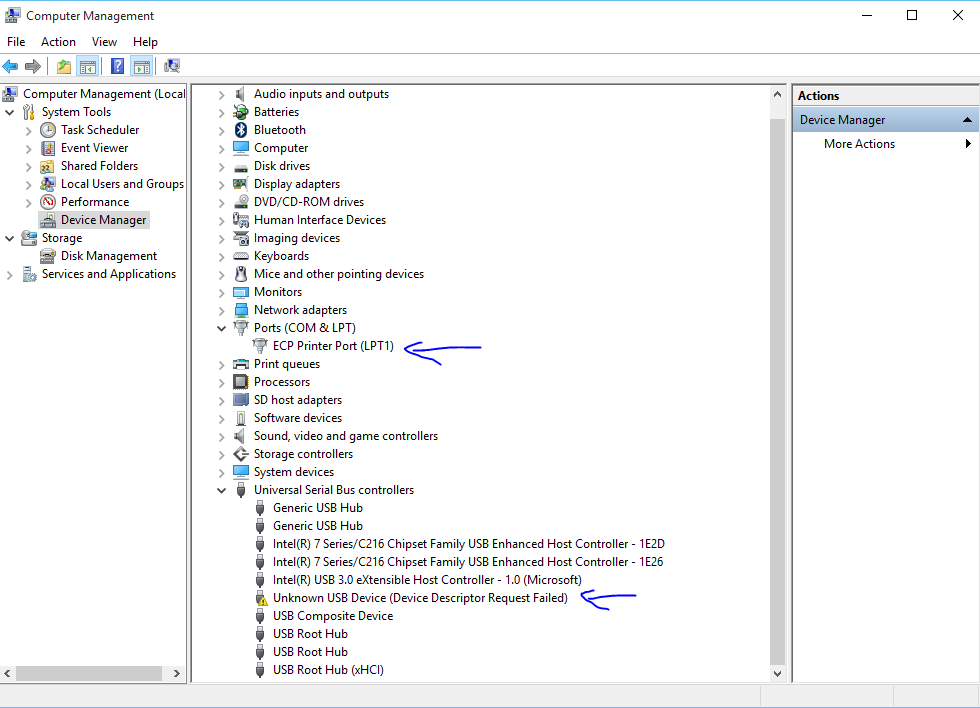The height and width of the screenshot is (708, 980).
Task: Expand the Sound, video and game controllers
Action: (x=221, y=437)
